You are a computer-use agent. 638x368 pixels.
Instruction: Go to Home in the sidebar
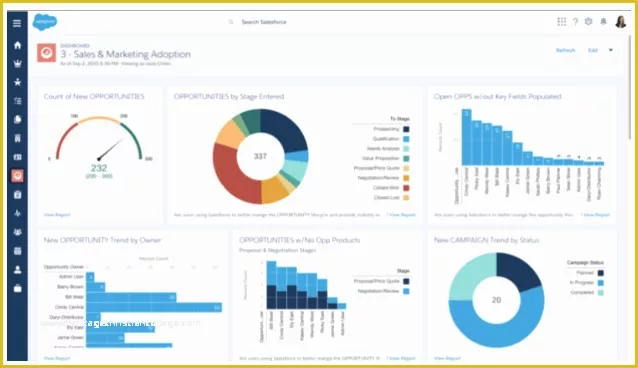point(17,45)
